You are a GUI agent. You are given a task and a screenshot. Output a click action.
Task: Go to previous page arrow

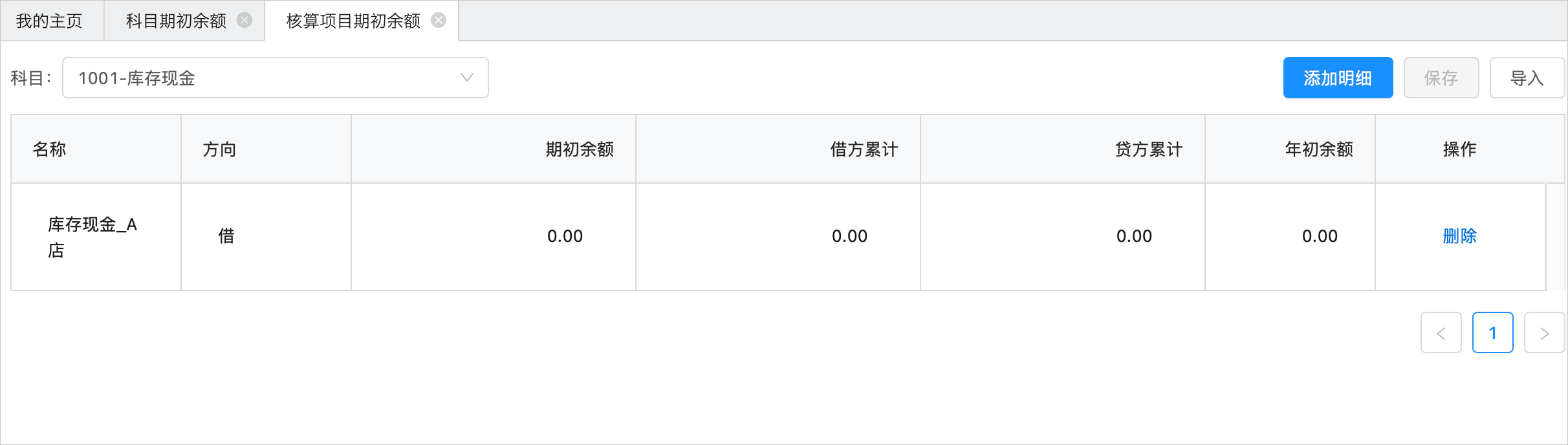(1441, 332)
